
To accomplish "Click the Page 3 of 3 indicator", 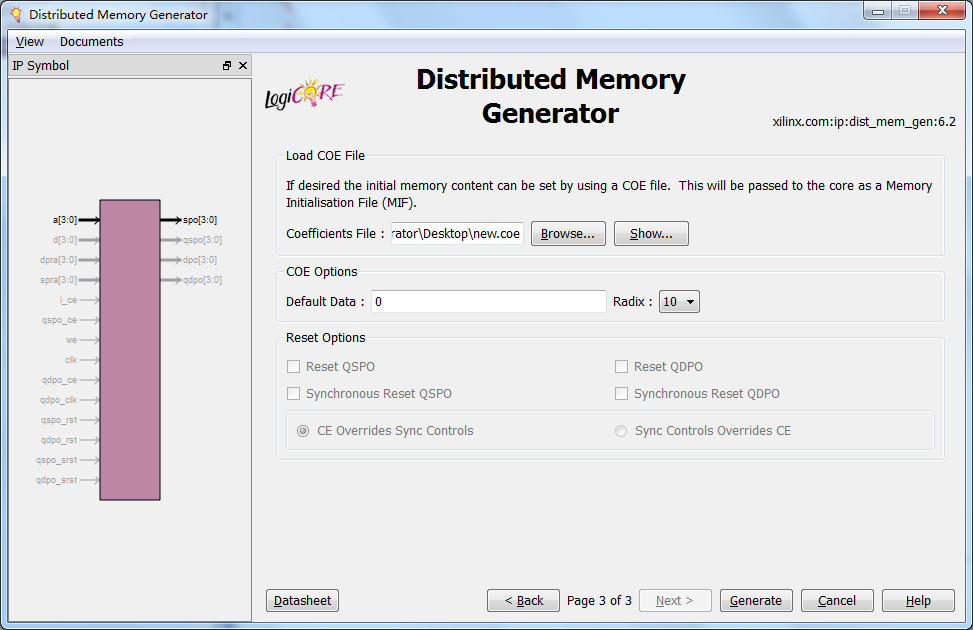I will click(x=599, y=600).
